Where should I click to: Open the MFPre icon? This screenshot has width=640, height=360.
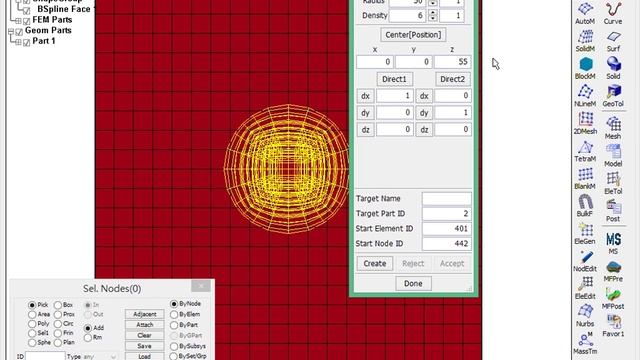pyautogui.click(x=613, y=271)
